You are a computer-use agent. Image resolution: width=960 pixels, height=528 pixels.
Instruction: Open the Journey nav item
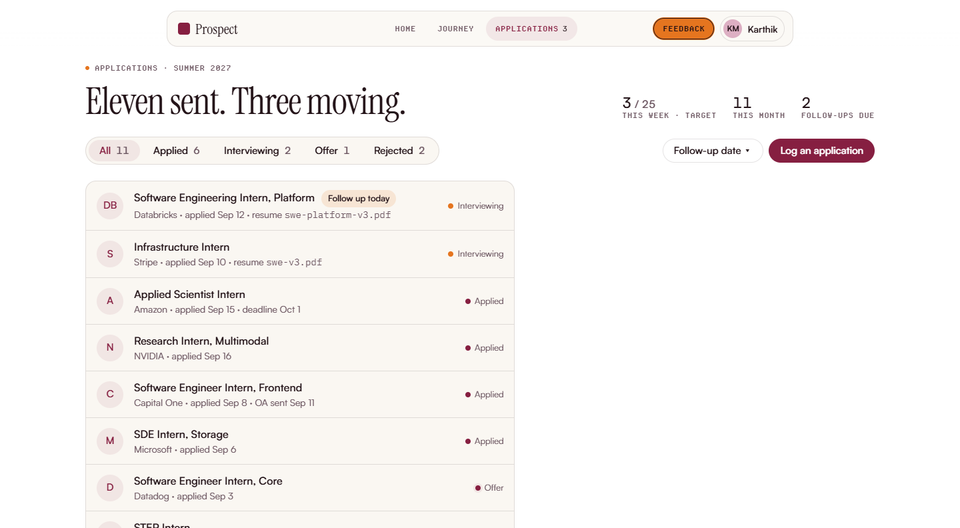pyautogui.click(x=456, y=29)
